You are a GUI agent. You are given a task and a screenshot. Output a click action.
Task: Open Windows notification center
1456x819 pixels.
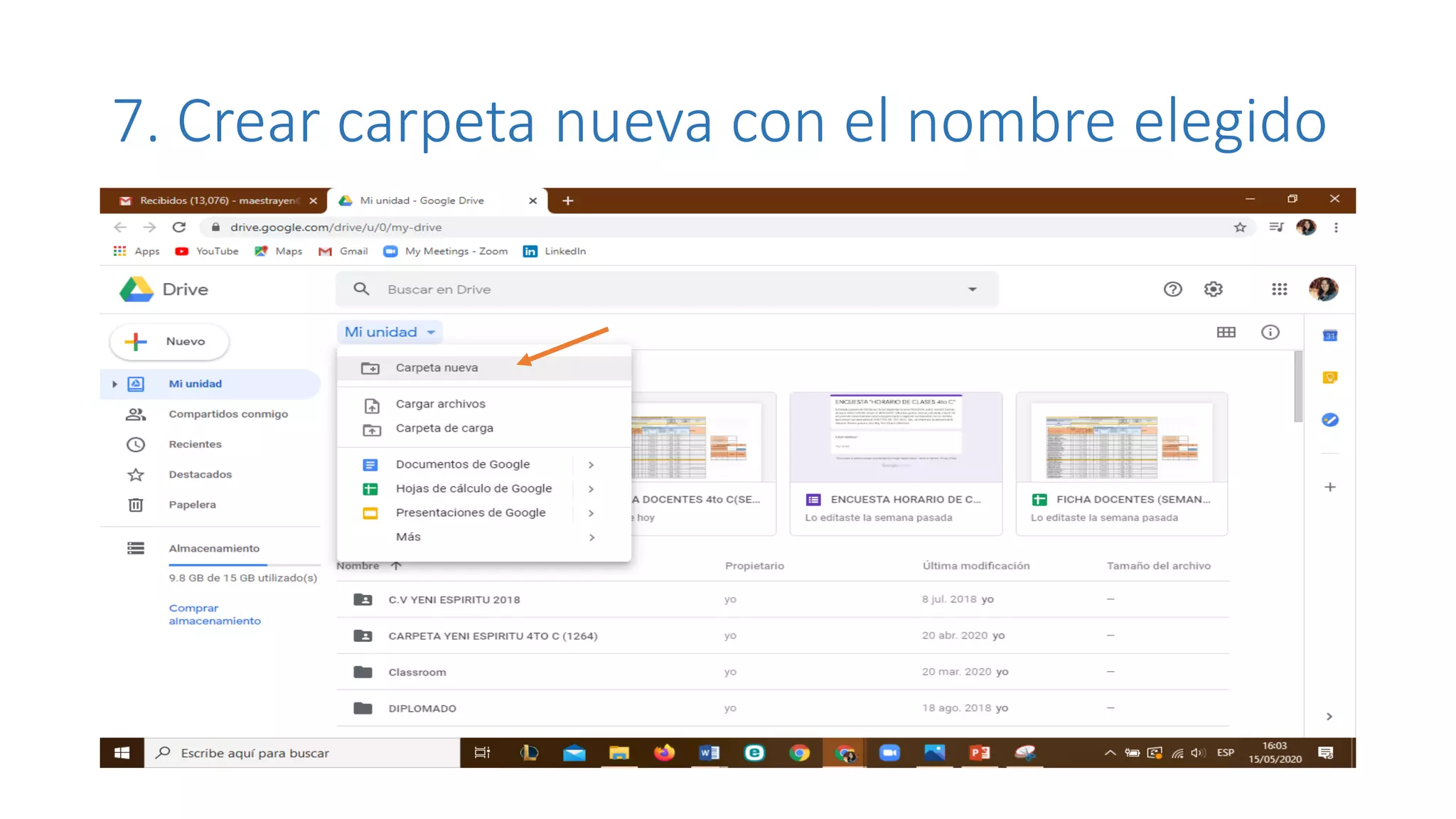pos(1325,753)
